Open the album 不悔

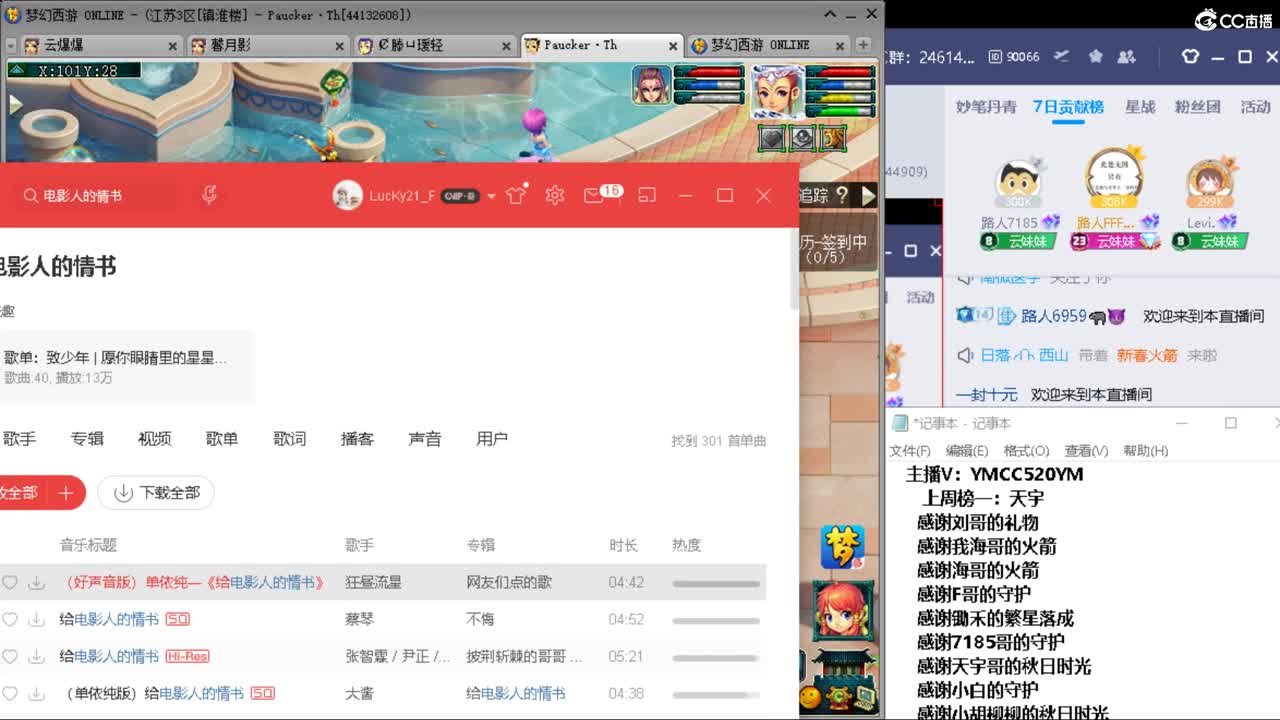click(480, 619)
